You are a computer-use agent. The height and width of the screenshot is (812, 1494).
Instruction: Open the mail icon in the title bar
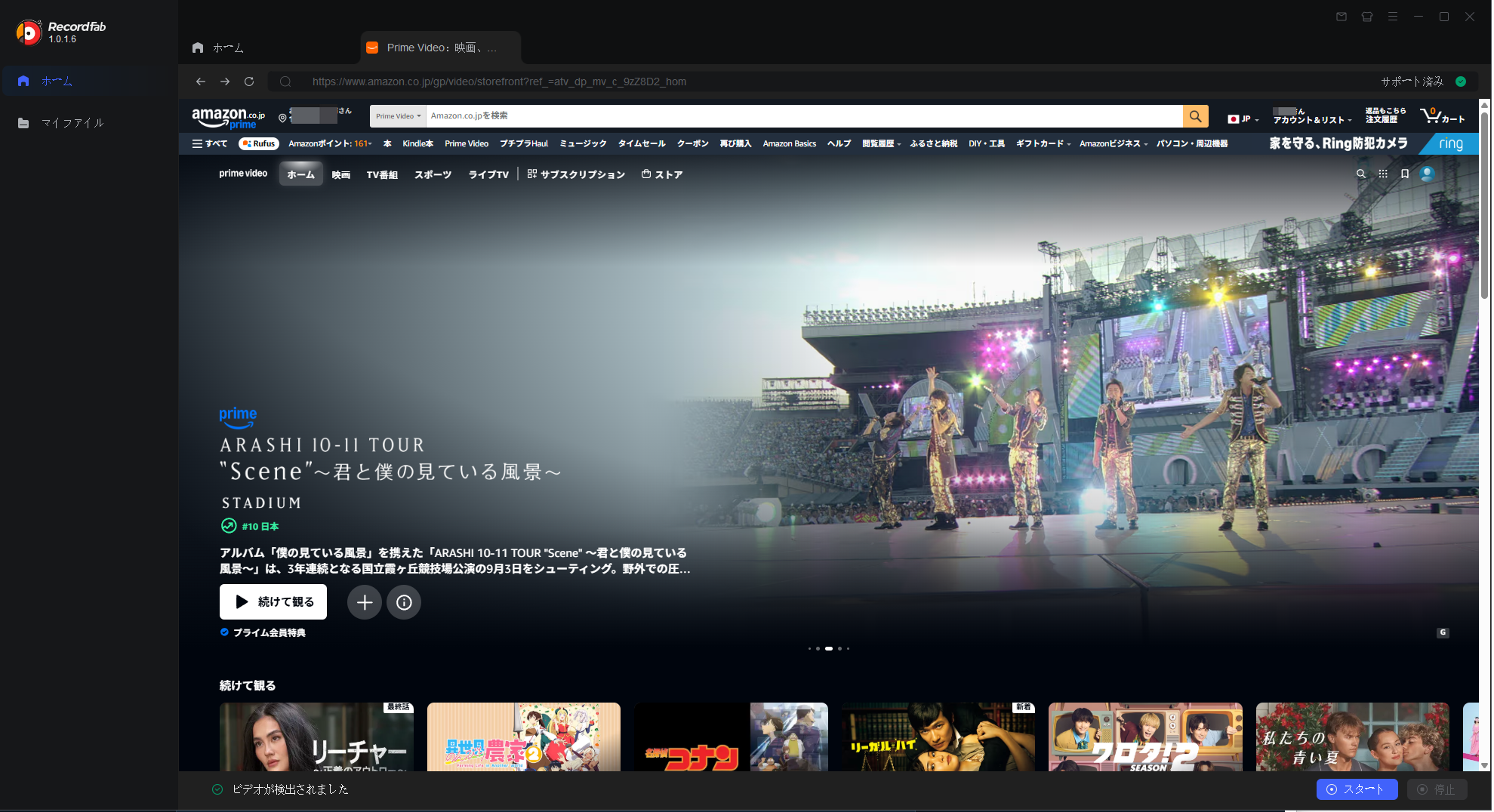[1342, 17]
